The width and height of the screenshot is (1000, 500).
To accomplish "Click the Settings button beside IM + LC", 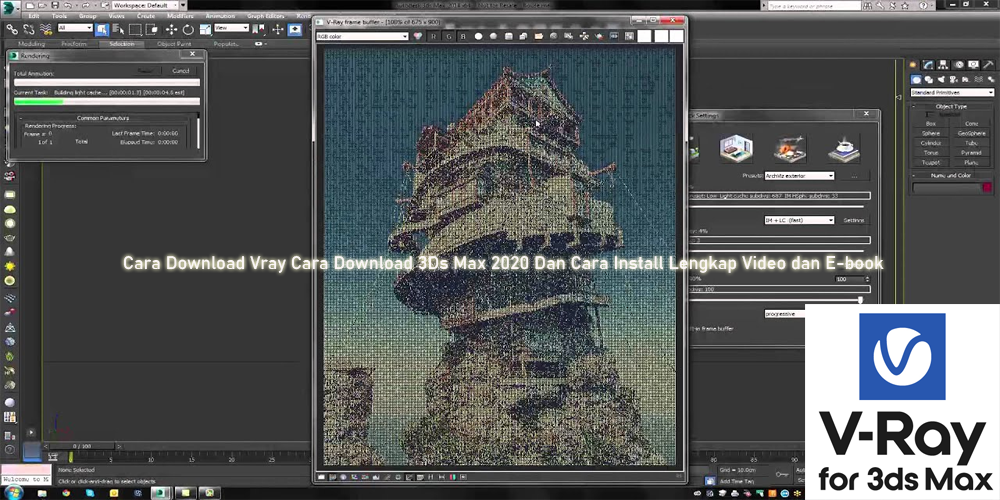I will pos(854,220).
